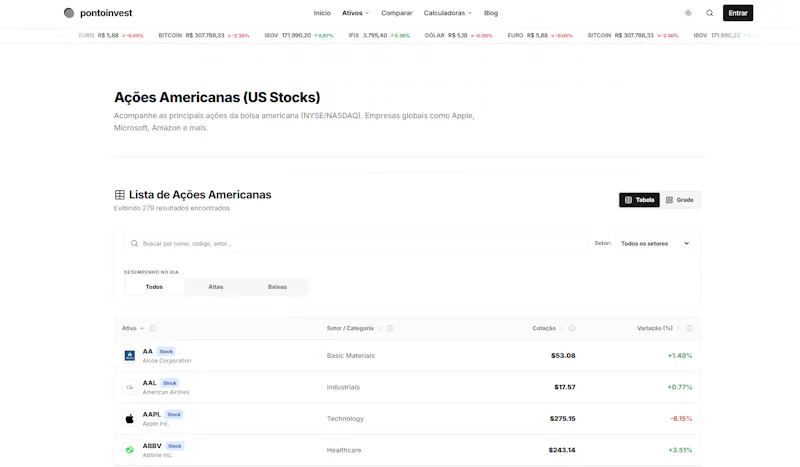Viewport: 800px width, 467px height.
Task: Open the Todos os setores dropdown
Action: pos(655,243)
